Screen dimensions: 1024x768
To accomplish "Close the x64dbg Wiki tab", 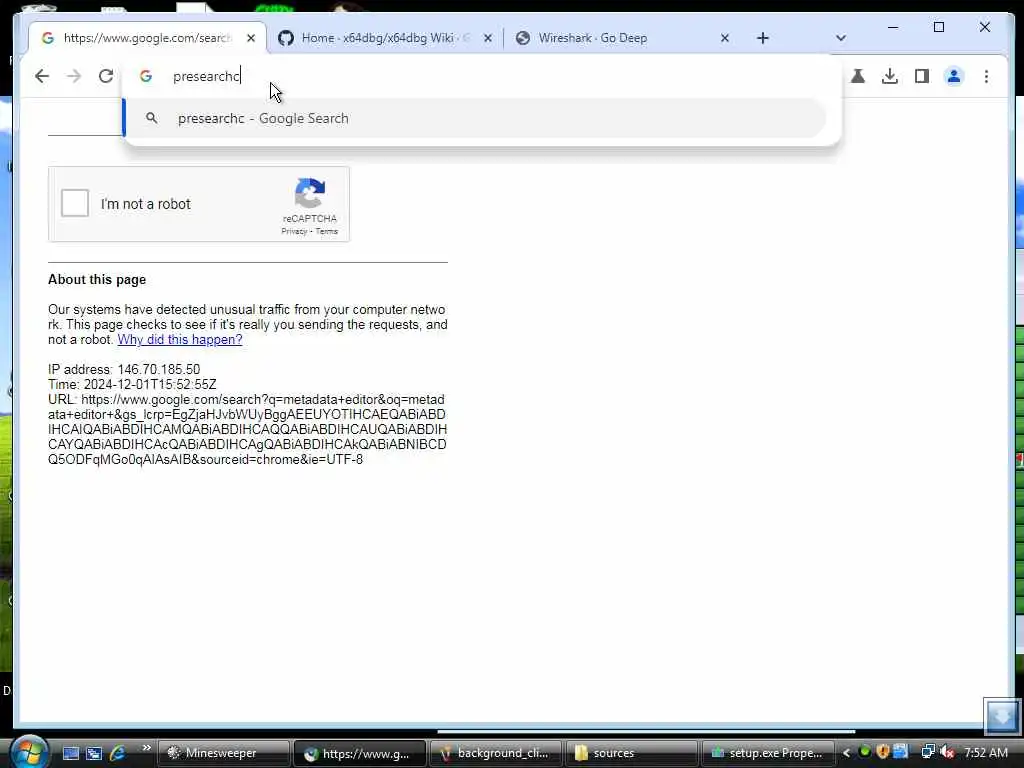I will 488,38.
